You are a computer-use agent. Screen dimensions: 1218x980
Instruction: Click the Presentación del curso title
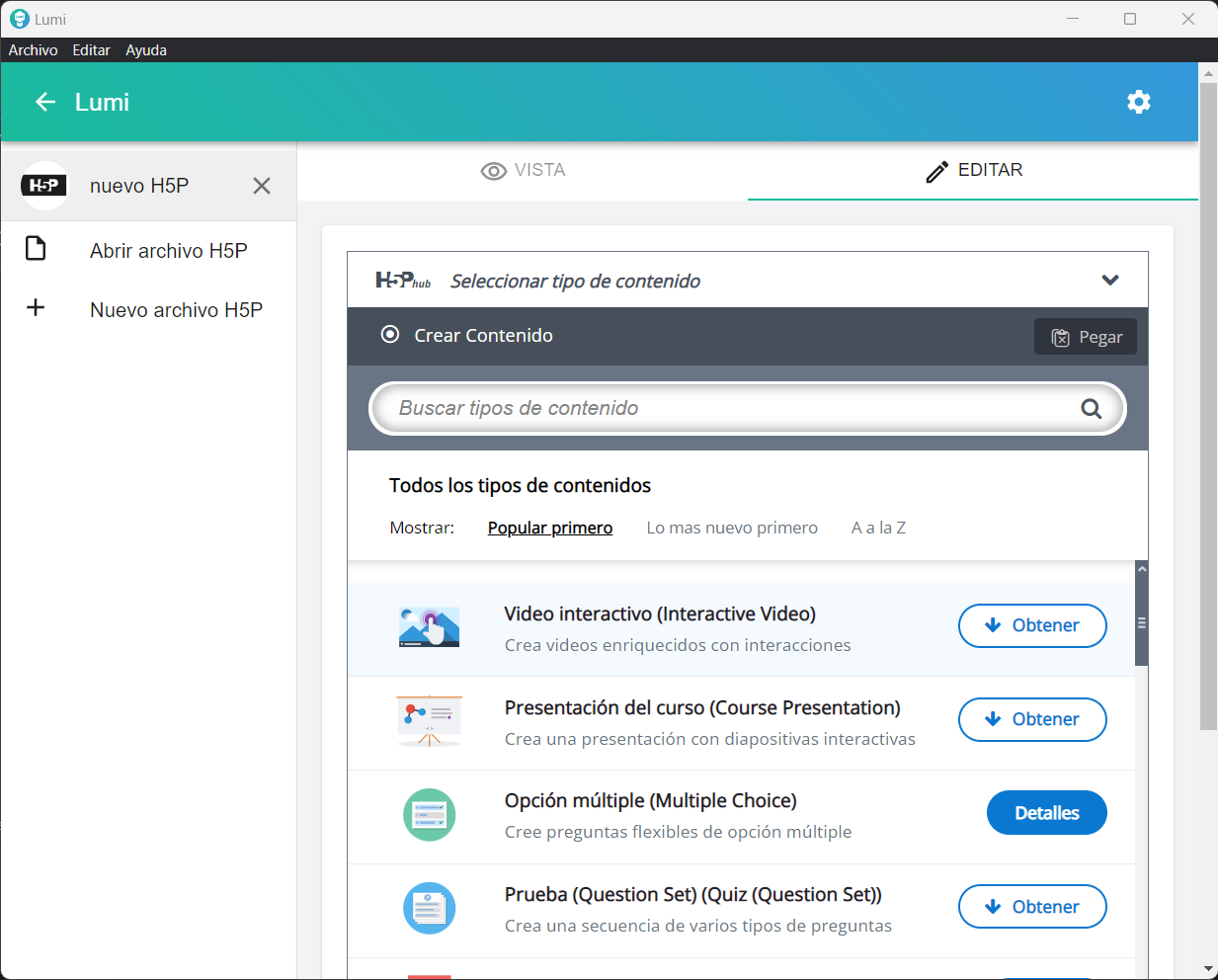point(702,708)
